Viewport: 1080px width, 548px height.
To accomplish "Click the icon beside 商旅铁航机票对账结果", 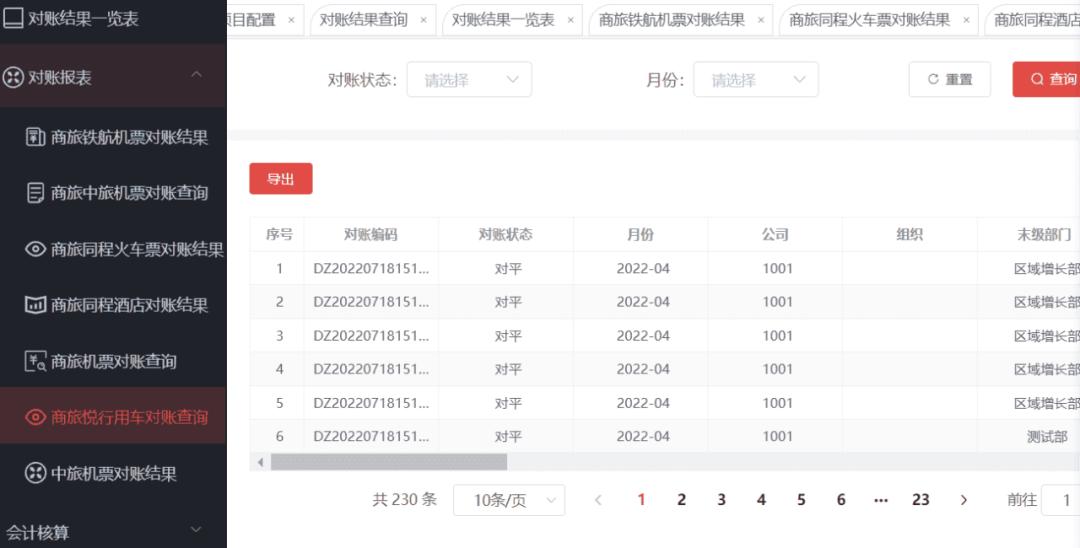I will tap(35, 137).
